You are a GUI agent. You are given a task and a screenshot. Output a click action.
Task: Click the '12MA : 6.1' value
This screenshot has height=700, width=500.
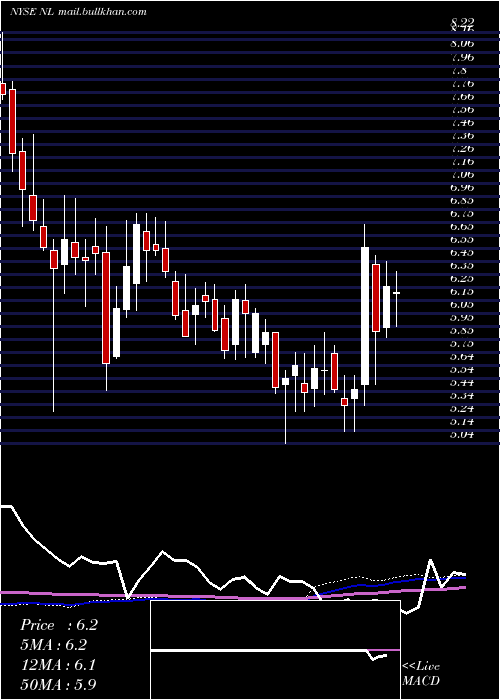(x=58, y=665)
